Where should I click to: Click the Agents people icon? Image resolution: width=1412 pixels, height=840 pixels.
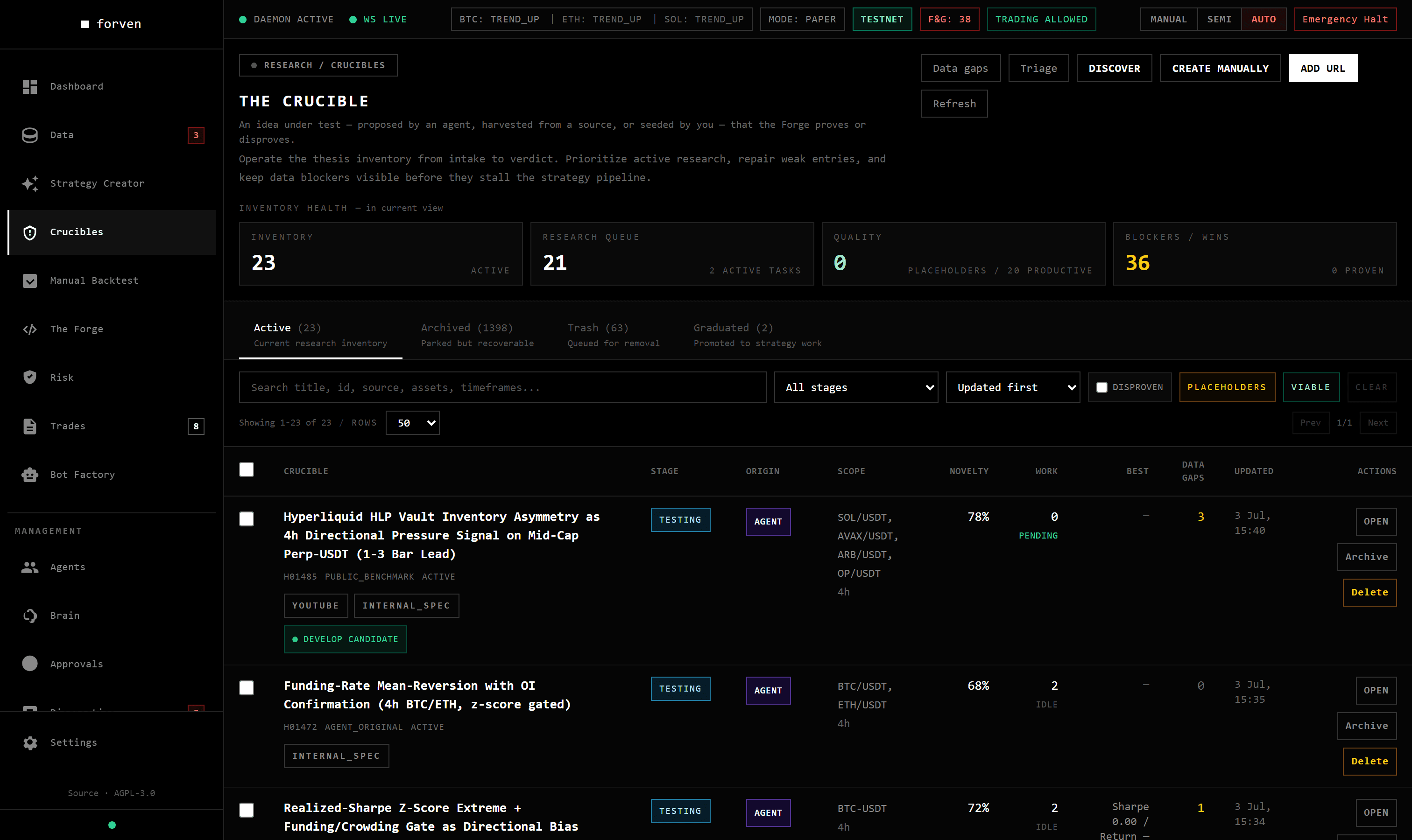(29, 567)
